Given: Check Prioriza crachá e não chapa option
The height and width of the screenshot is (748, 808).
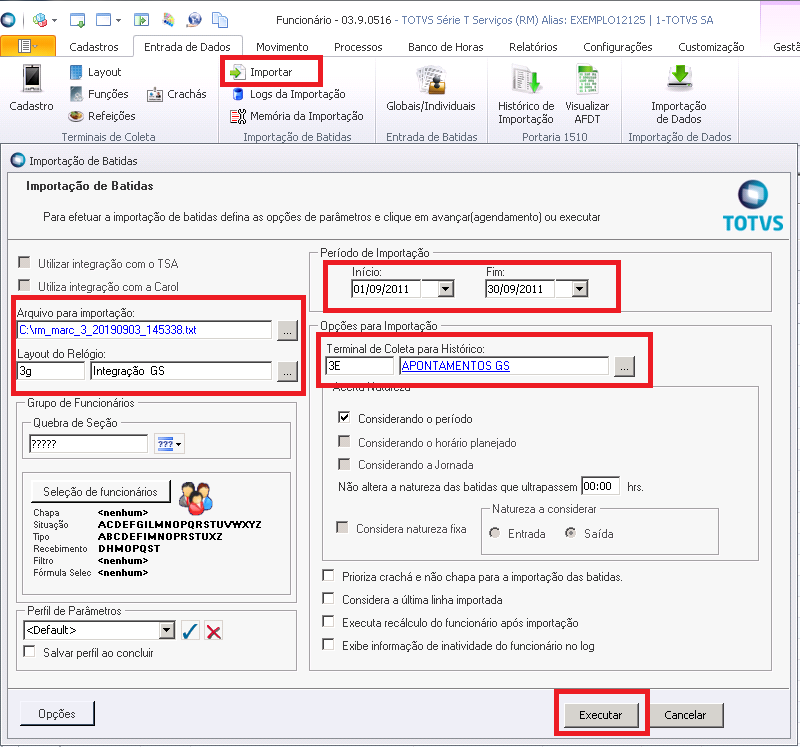Looking at the screenshot, I should (328, 575).
